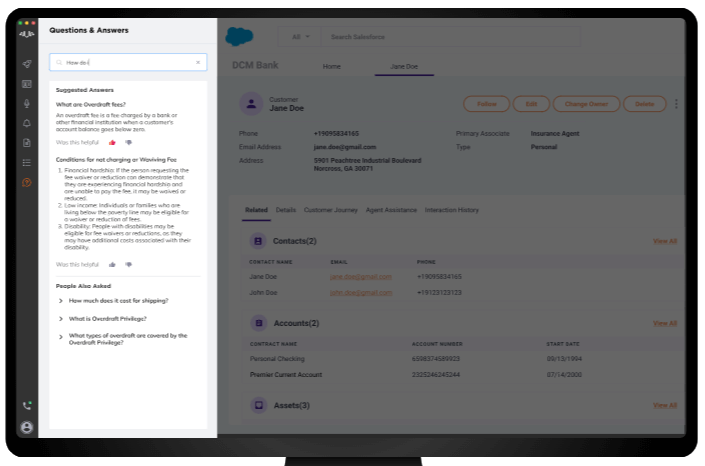Thumbs up the Overdraft fees answer
The width and height of the screenshot is (705, 466).
click(x=112, y=143)
